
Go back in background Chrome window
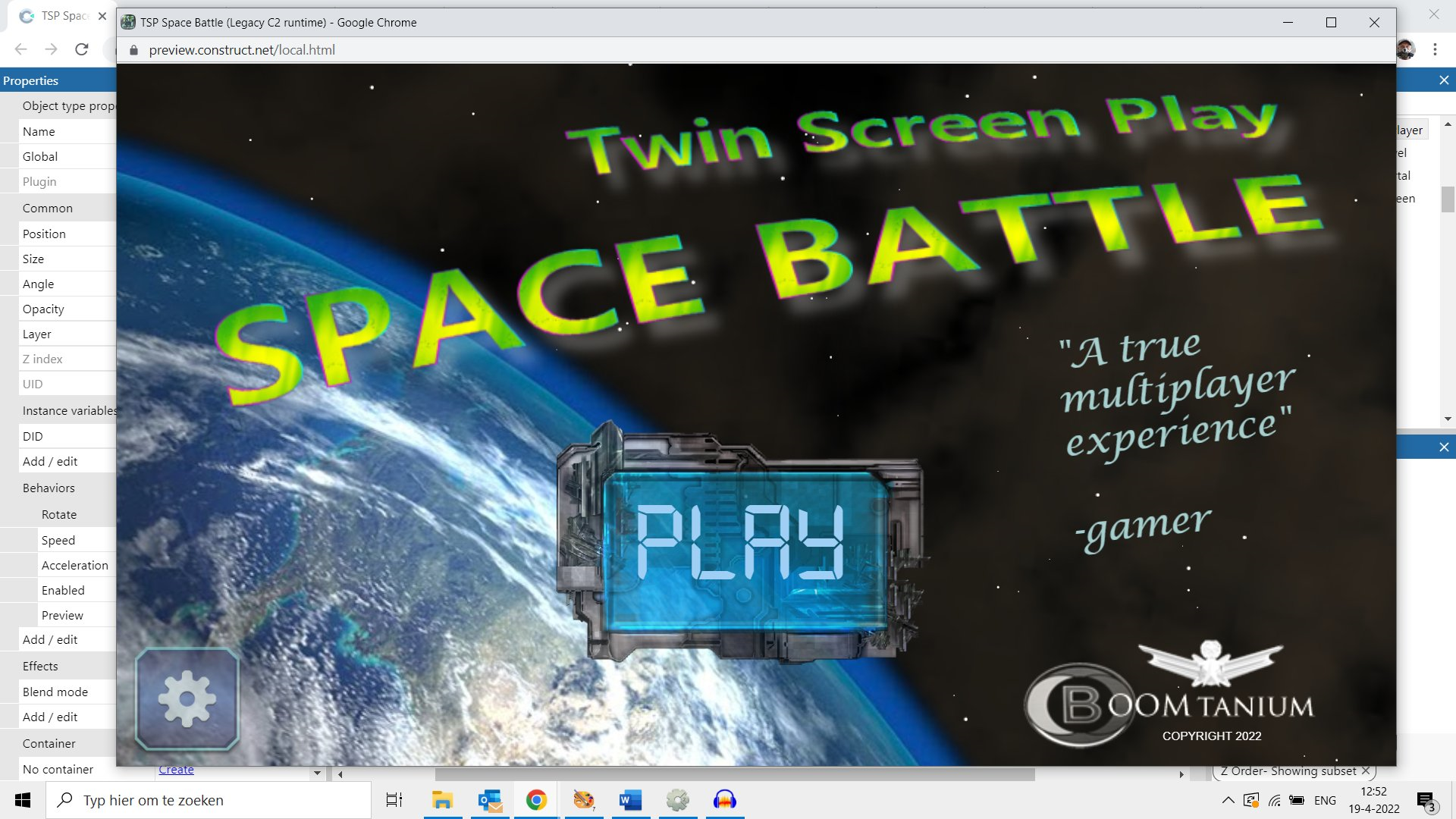click(x=20, y=49)
